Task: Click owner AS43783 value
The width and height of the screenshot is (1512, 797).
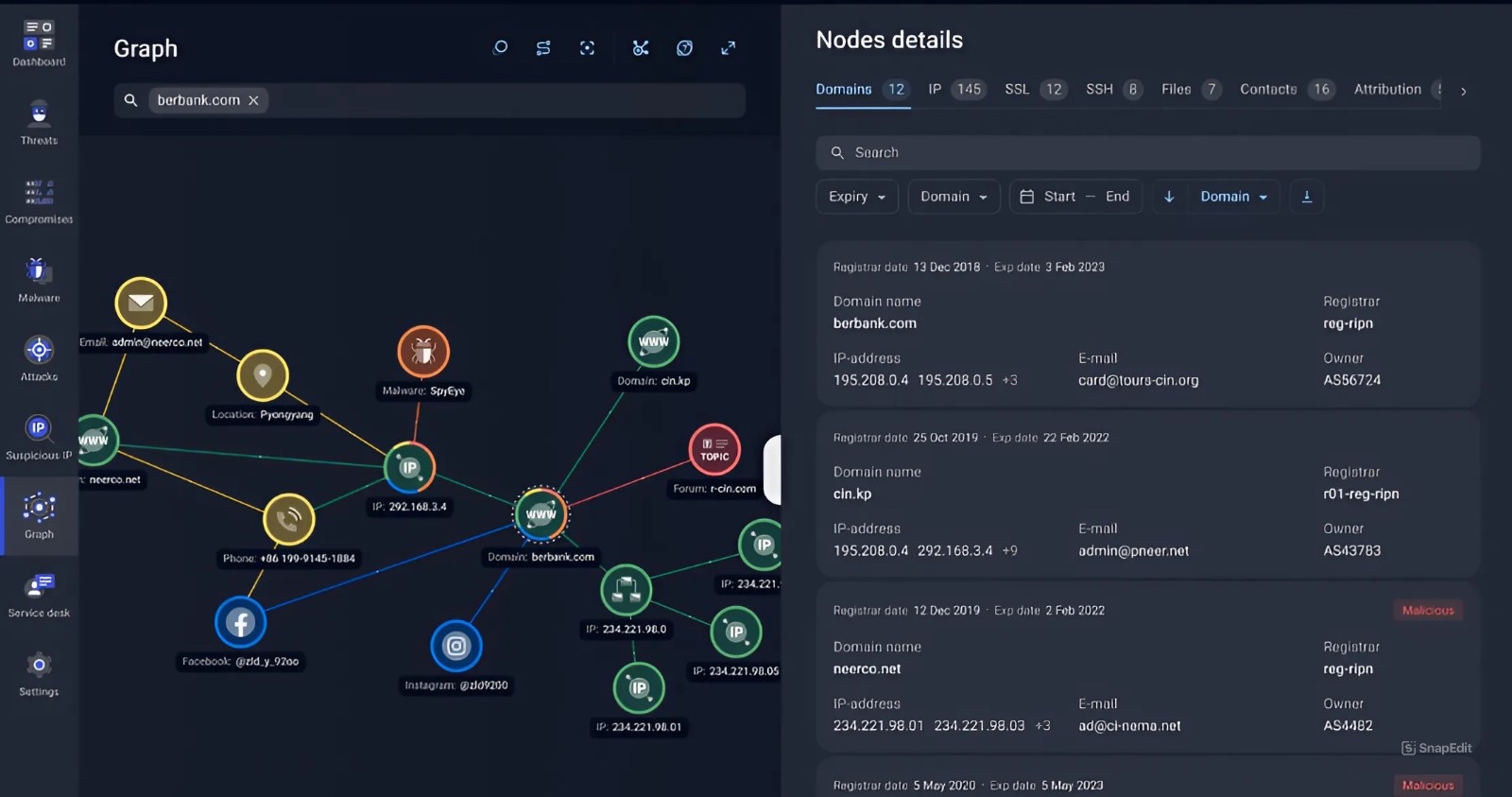Action: tap(1351, 550)
